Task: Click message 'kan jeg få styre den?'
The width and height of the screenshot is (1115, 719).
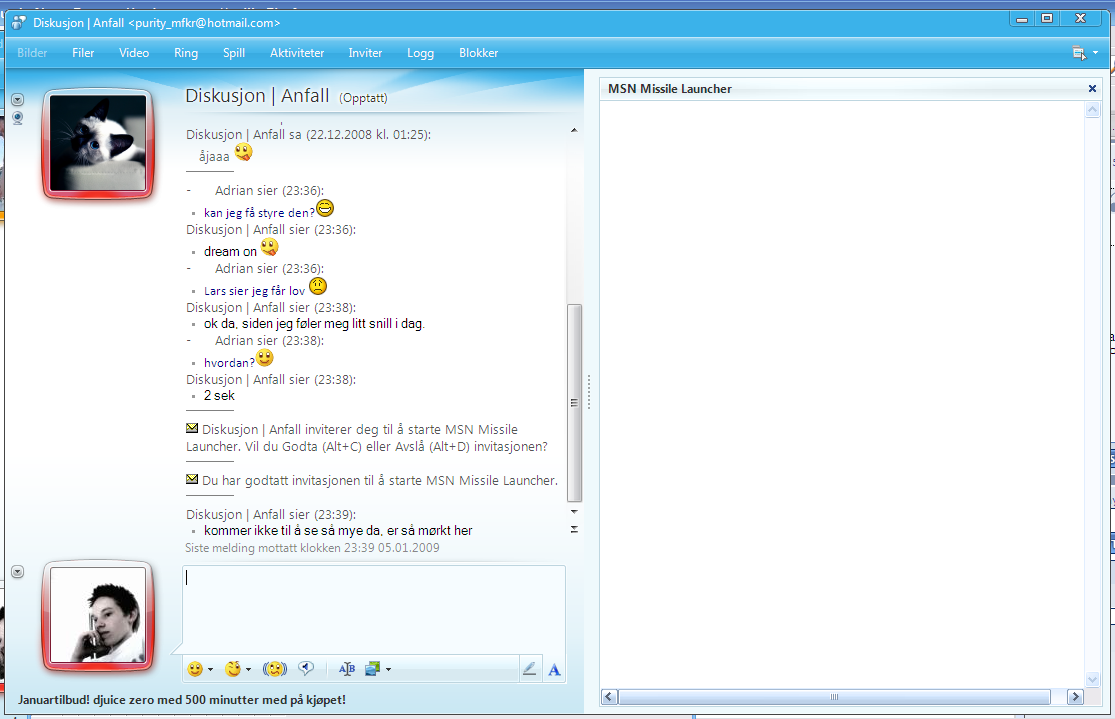Action: [x=260, y=213]
